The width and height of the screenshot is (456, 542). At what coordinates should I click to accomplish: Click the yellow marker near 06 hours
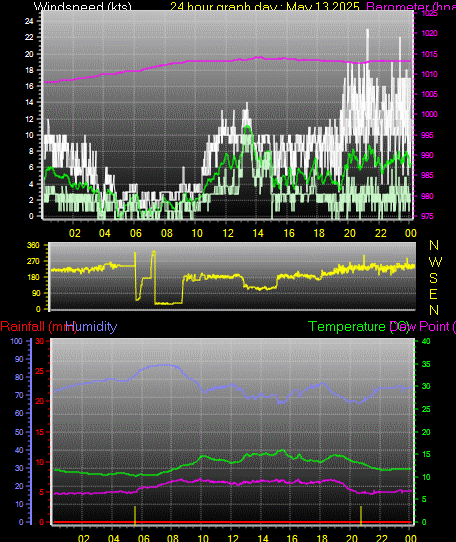[x=135, y=515]
